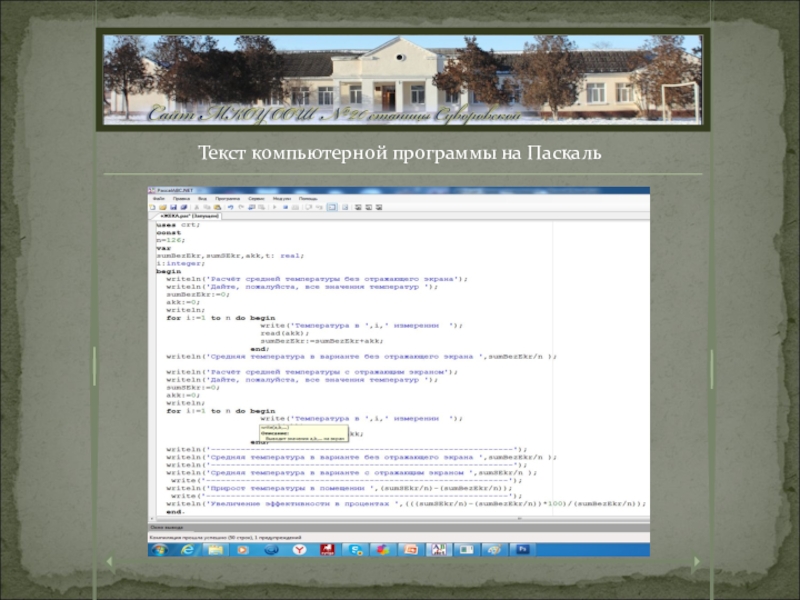Click the Окно вывода panel header
The image size is (800, 600).
point(165,527)
